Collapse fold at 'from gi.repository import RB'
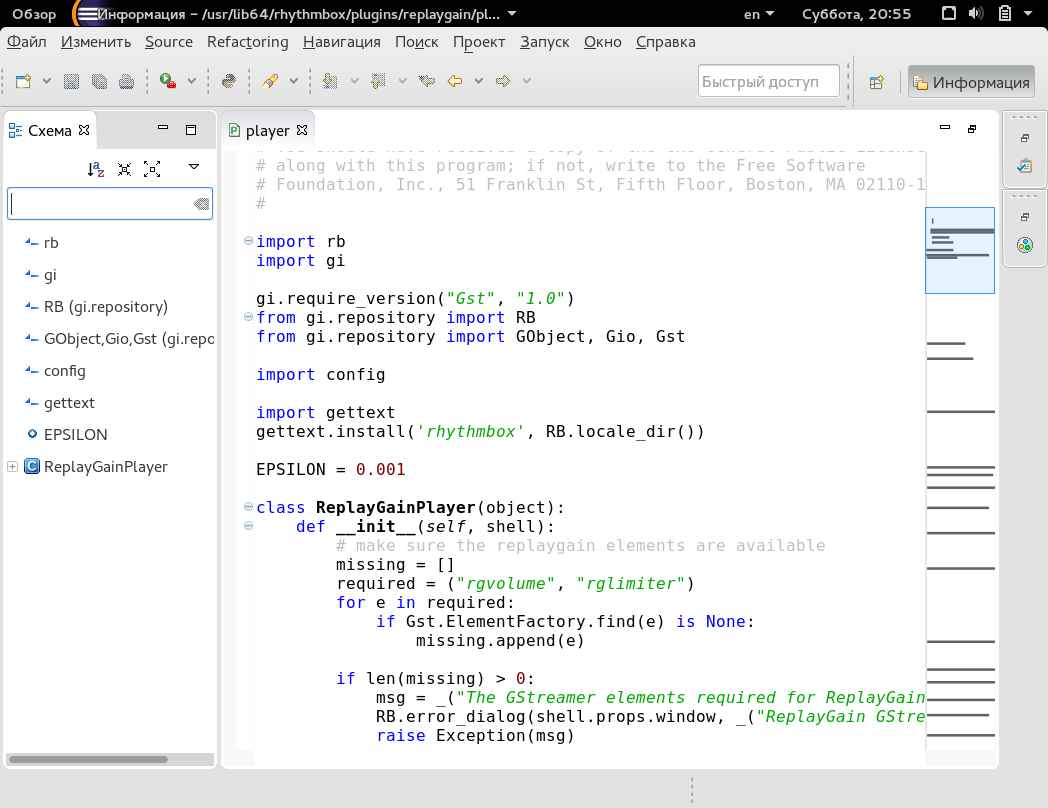 (x=249, y=317)
